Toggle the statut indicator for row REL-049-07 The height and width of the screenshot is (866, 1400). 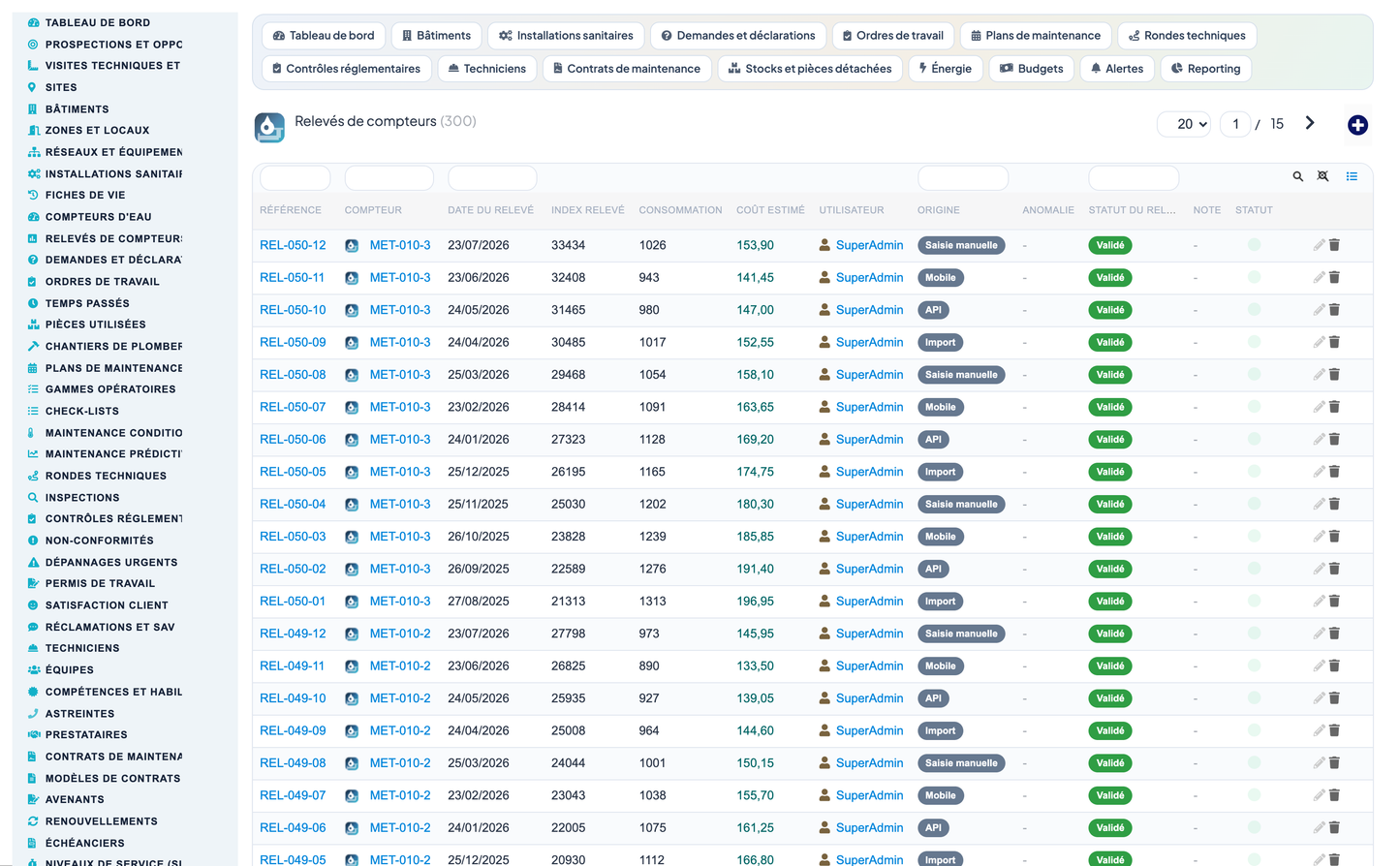click(x=1254, y=795)
